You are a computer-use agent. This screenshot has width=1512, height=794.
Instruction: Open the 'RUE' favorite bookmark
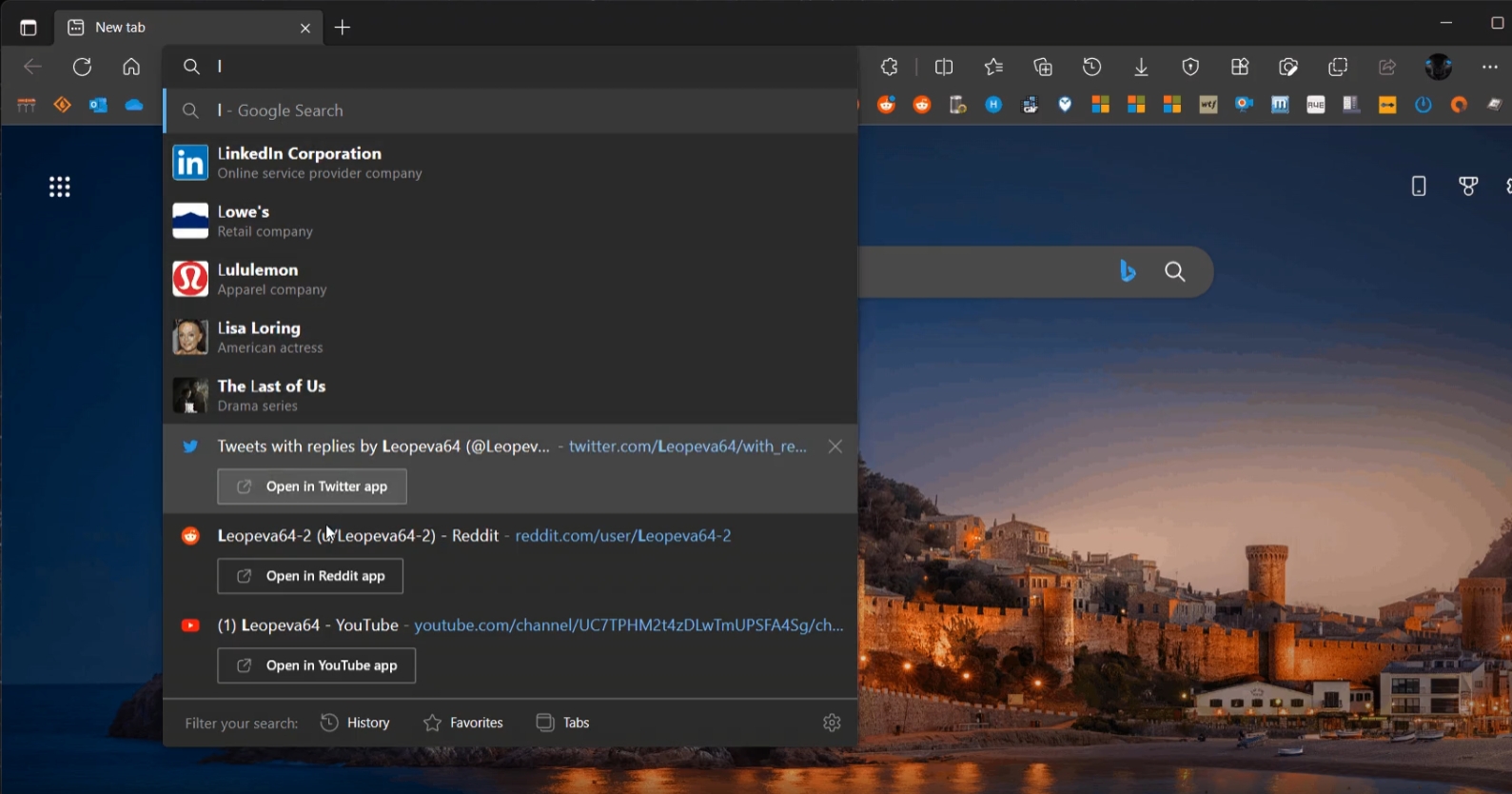1316,105
